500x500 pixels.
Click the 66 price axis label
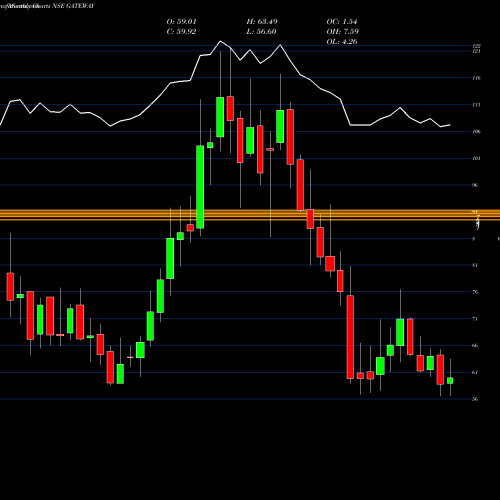[475, 346]
